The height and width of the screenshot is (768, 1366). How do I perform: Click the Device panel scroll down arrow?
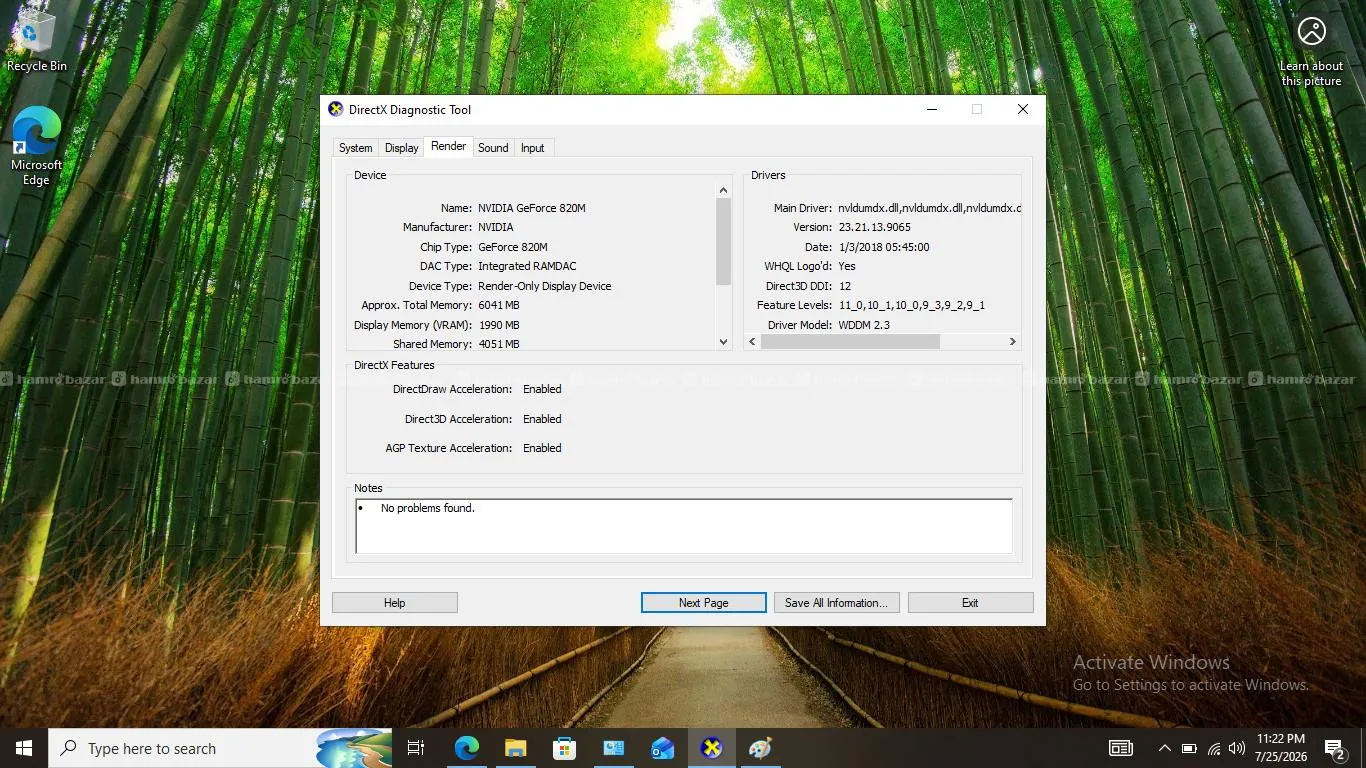click(x=724, y=342)
